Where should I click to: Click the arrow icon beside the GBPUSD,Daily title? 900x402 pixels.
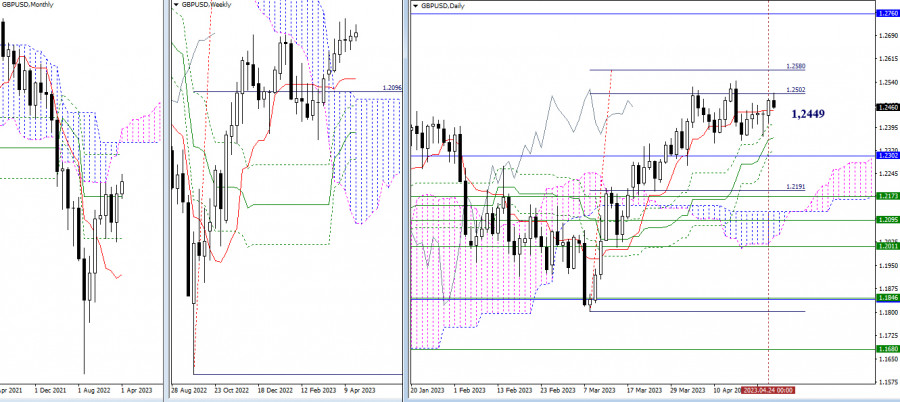(415, 5)
